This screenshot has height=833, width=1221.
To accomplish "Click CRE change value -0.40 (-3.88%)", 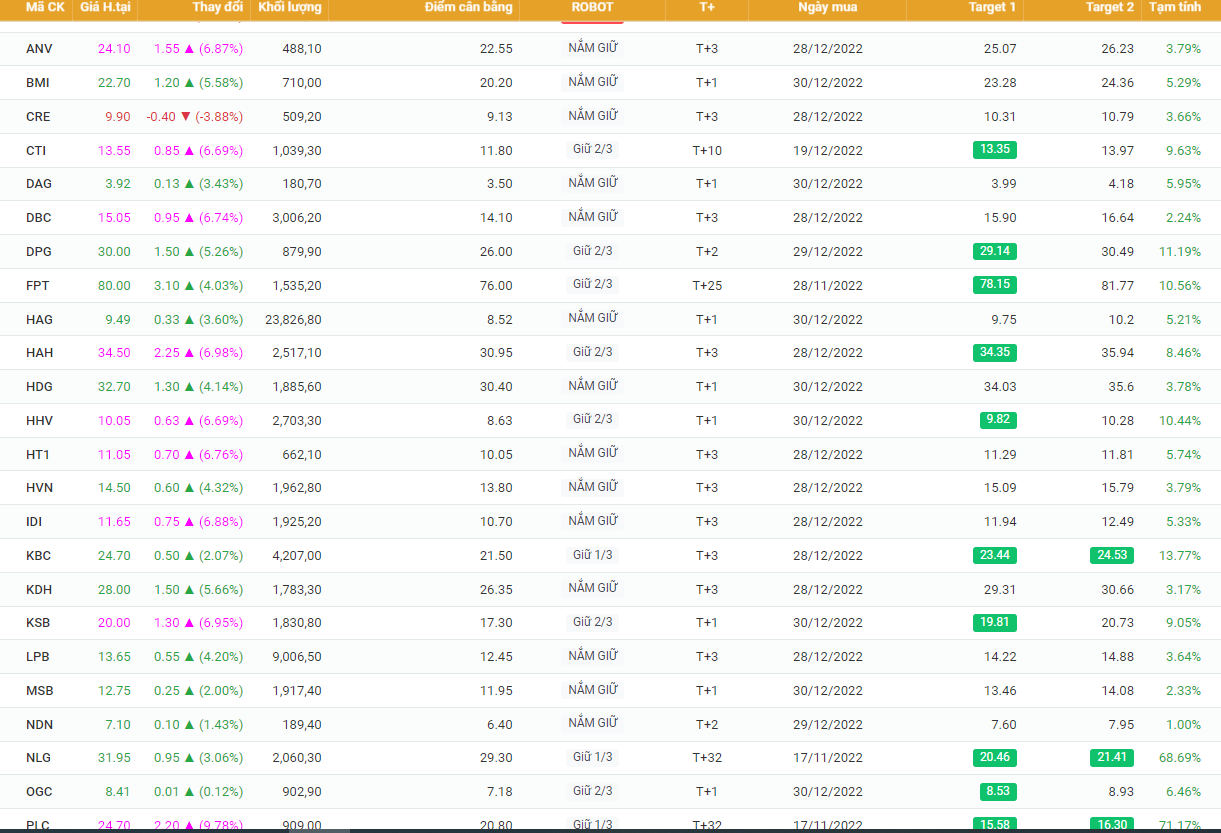I will tap(195, 117).
